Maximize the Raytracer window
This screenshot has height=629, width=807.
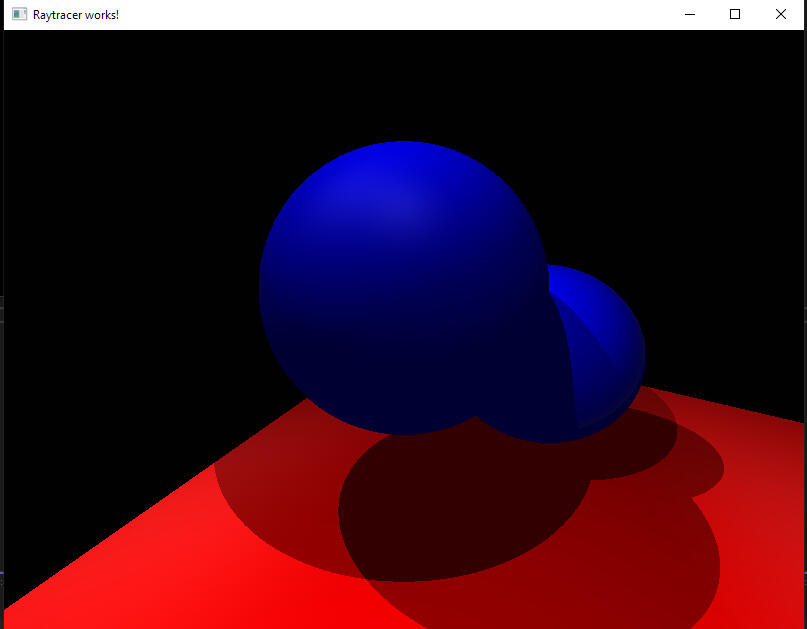[735, 15]
